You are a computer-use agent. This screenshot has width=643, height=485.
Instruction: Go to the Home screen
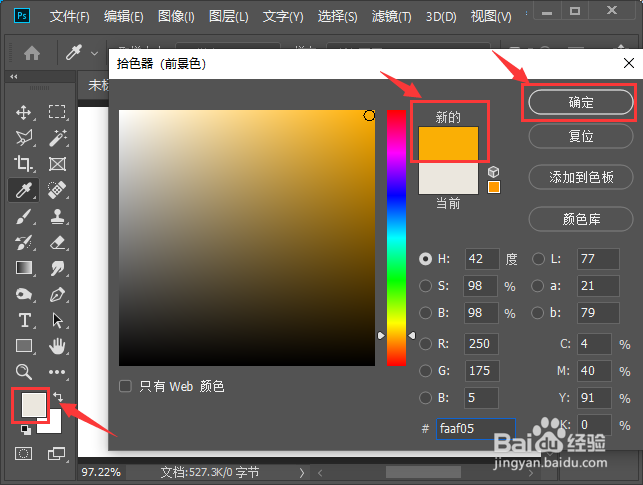point(32,53)
